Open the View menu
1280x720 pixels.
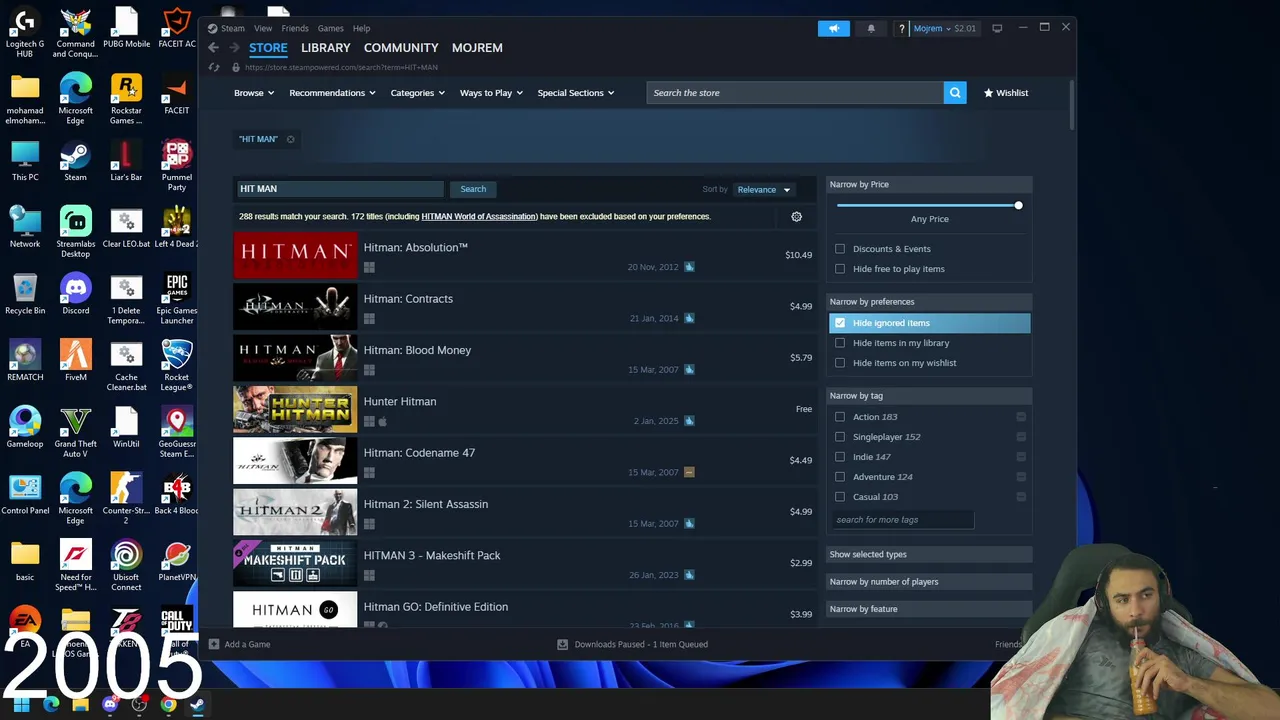(x=263, y=28)
